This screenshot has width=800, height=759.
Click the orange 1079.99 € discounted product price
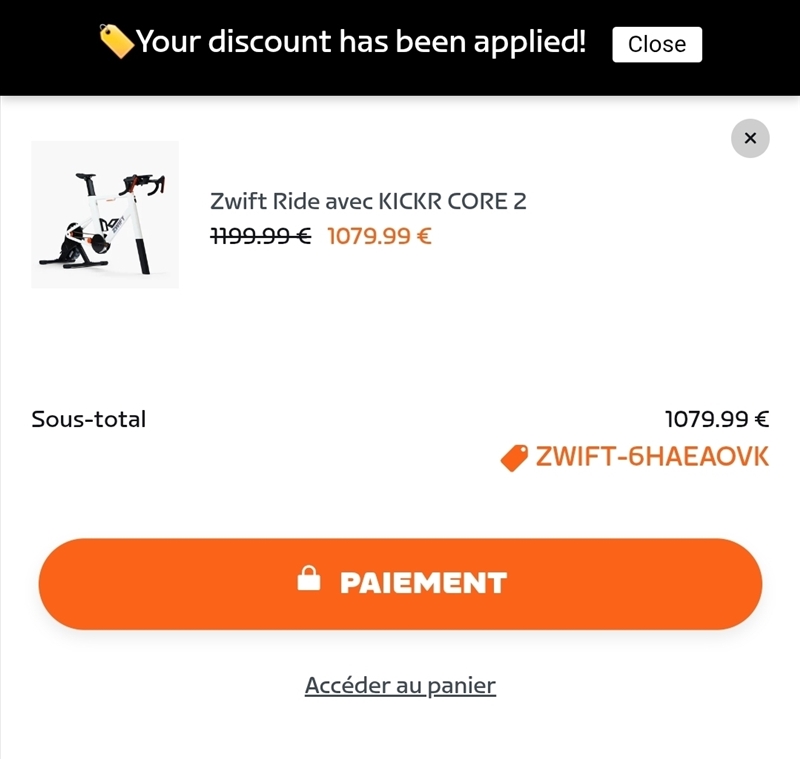click(379, 237)
